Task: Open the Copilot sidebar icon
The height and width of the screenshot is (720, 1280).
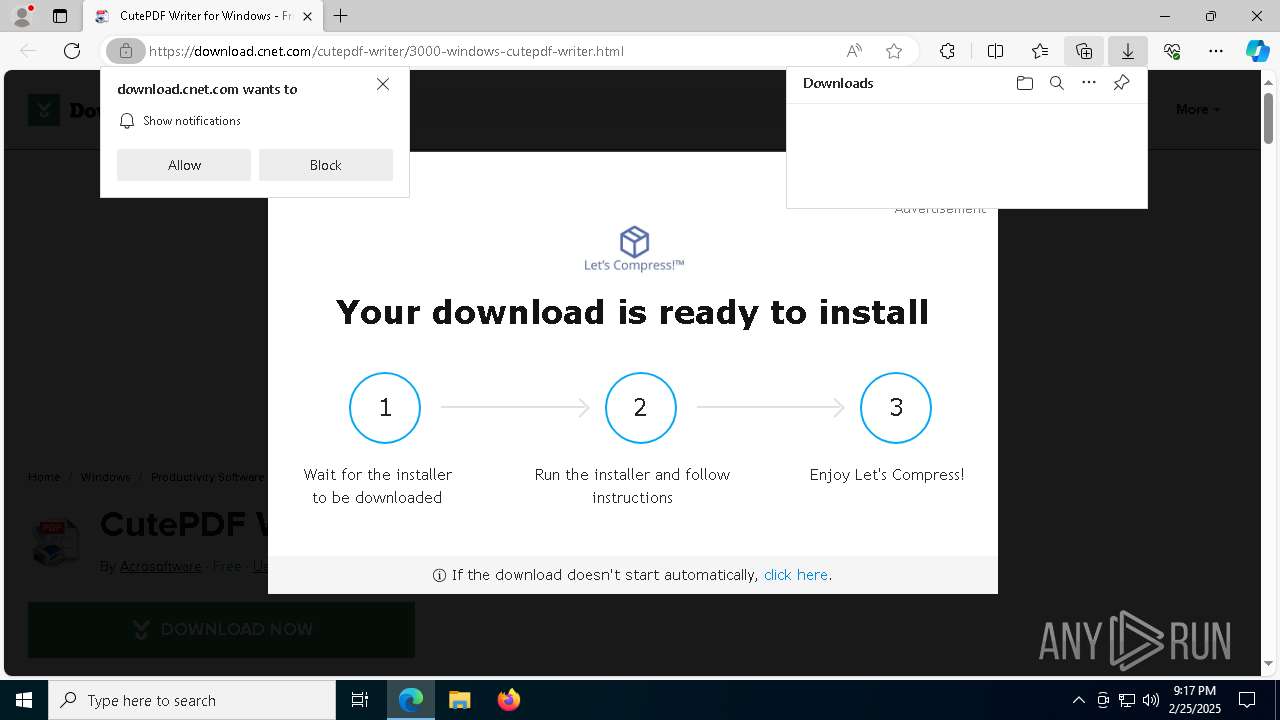Action: coord(1257,51)
